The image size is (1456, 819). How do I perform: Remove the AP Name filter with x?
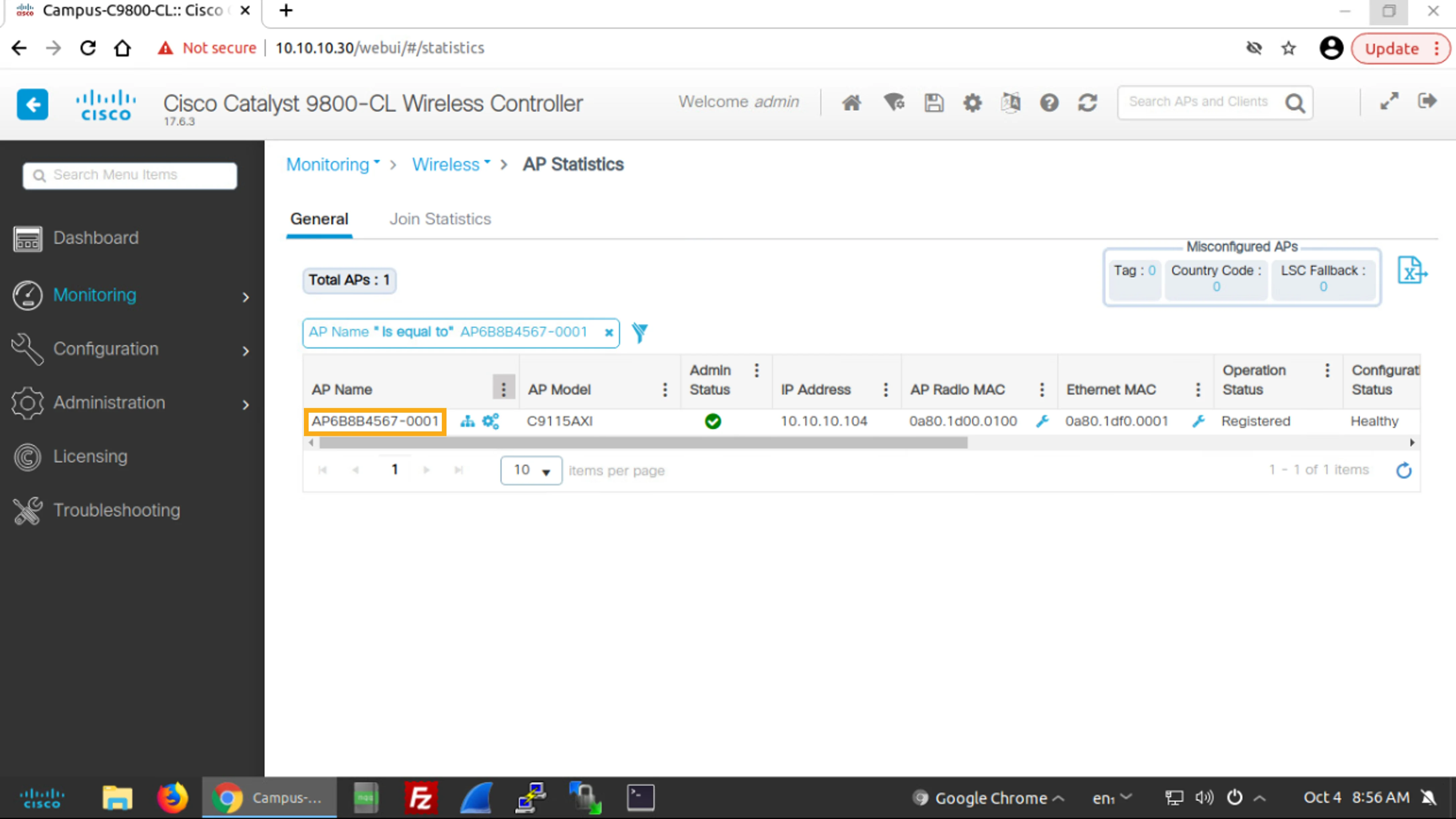pyautogui.click(x=609, y=332)
